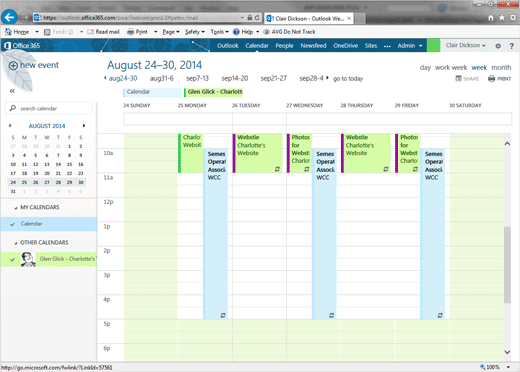The image size is (520, 372).
Task: Click the search calendar magnifier icon
Action: coord(13,108)
